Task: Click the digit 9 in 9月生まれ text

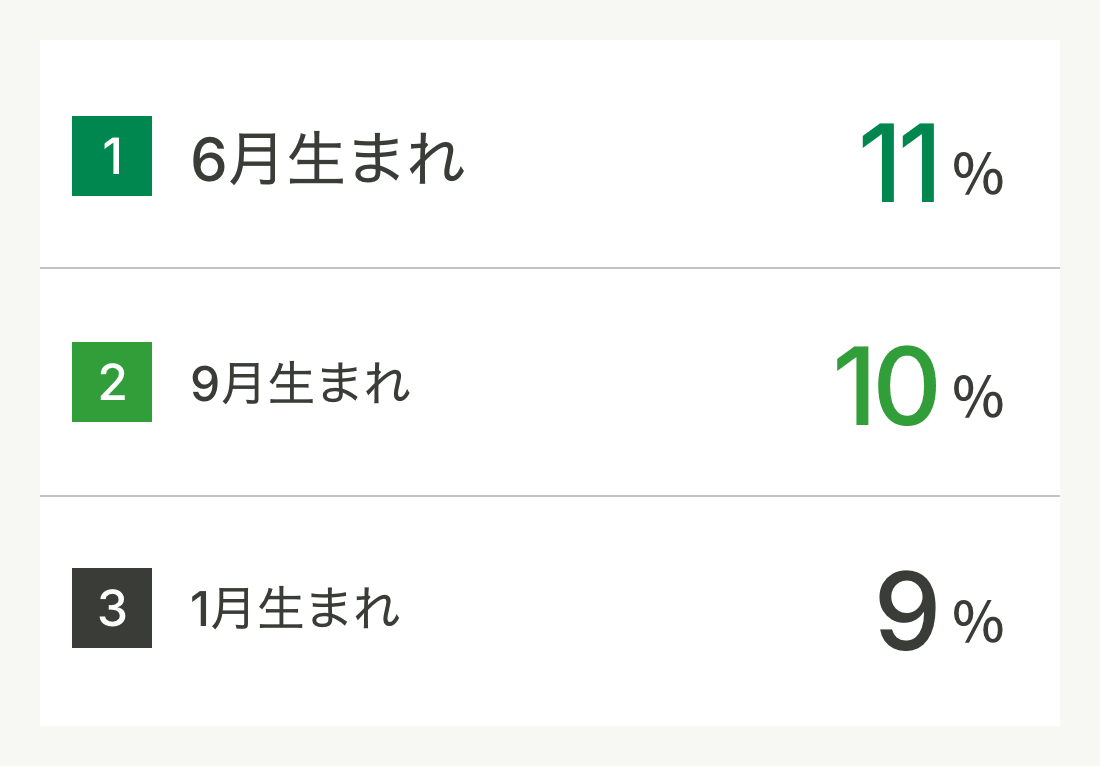Action: 206,384
